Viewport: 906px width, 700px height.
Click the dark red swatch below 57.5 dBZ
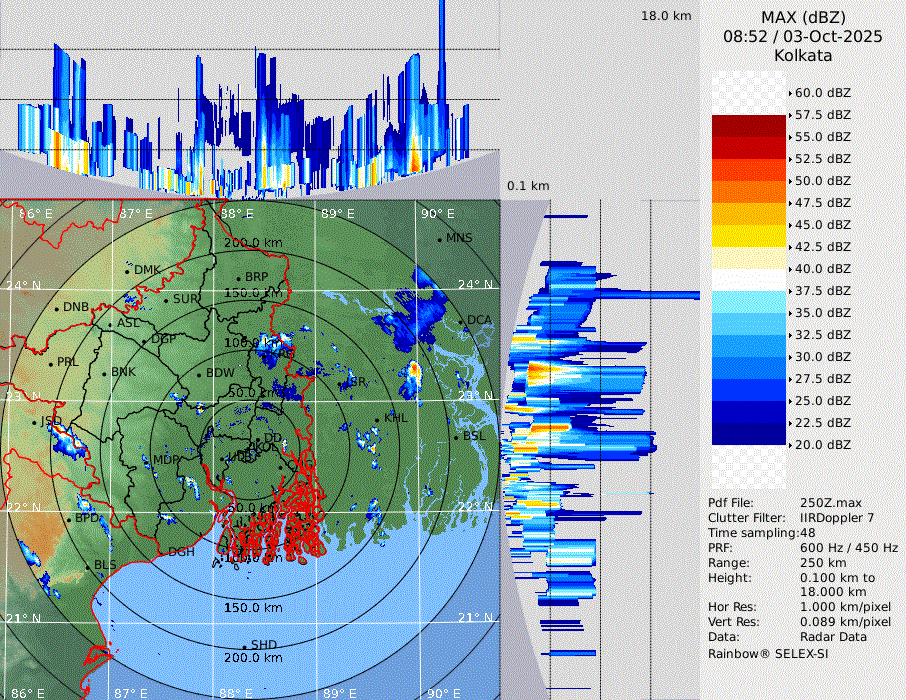tap(749, 126)
